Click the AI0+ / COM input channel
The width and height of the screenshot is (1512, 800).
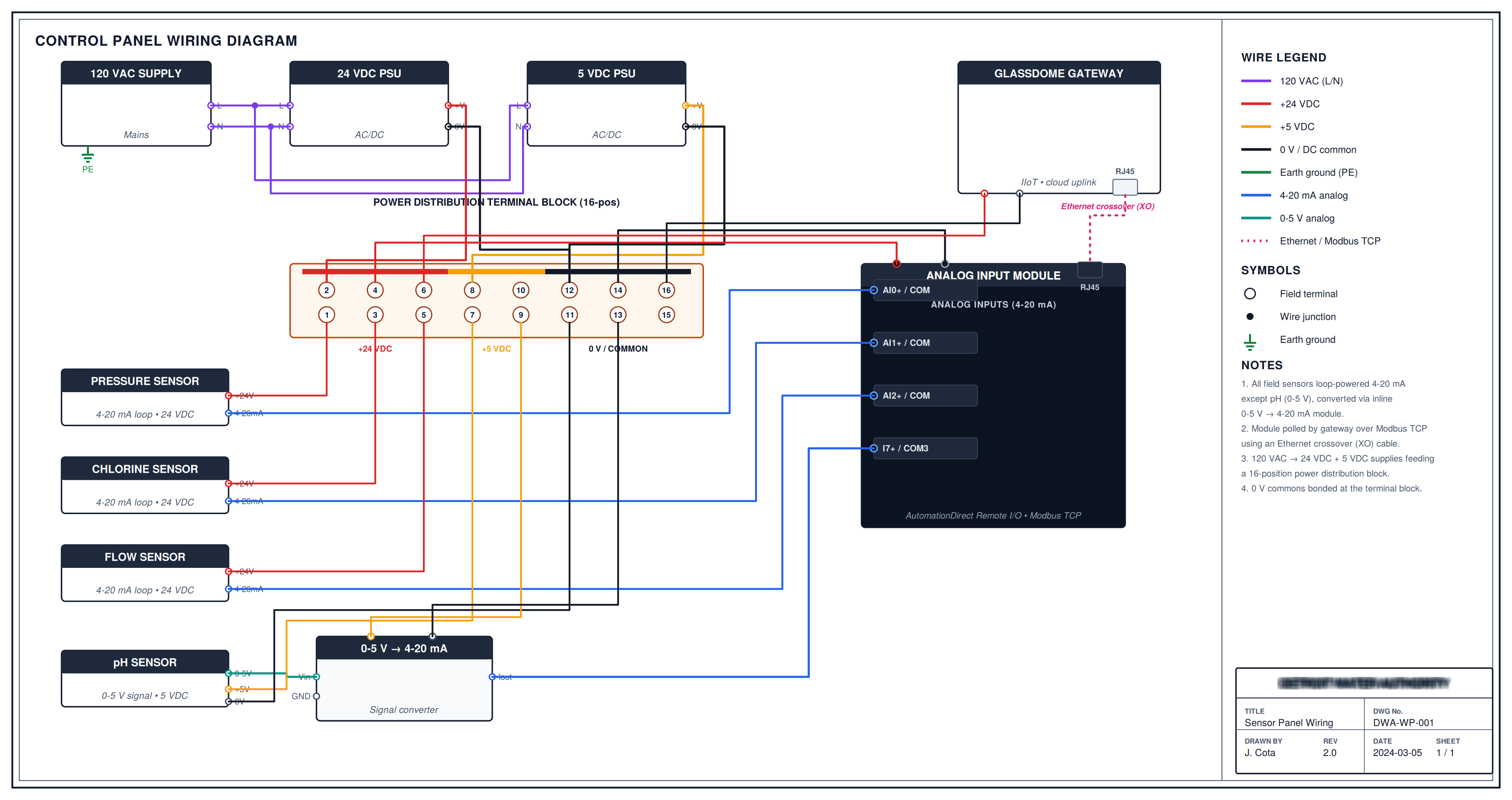click(x=925, y=290)
